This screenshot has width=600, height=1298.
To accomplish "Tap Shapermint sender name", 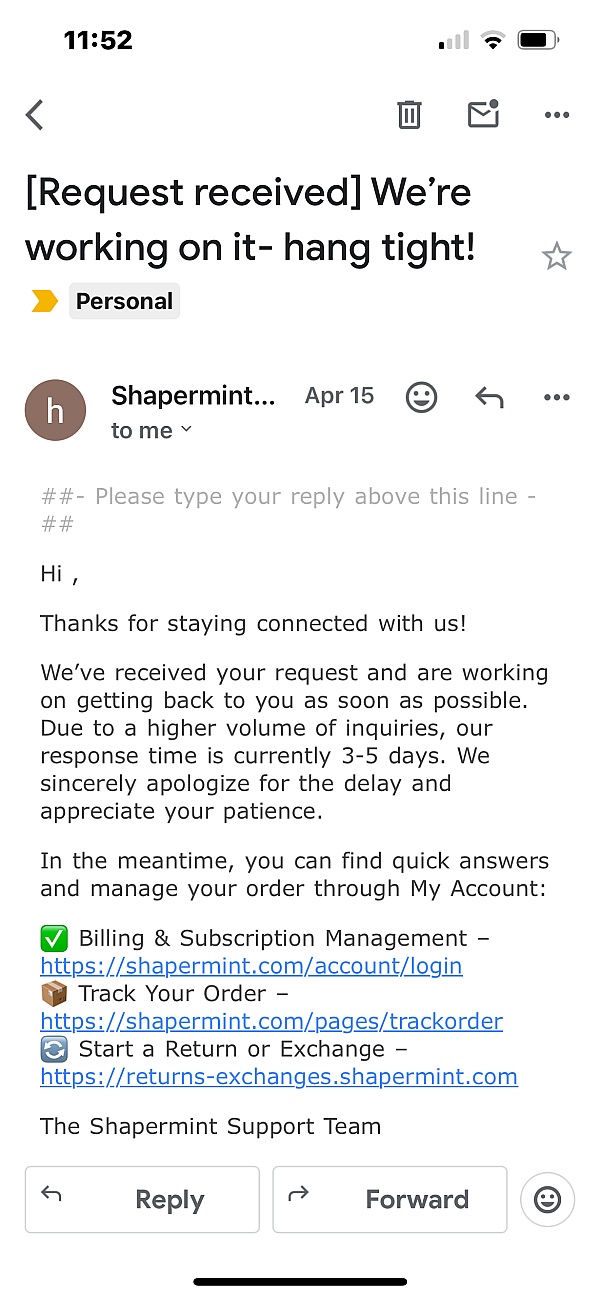I will 193,396.
